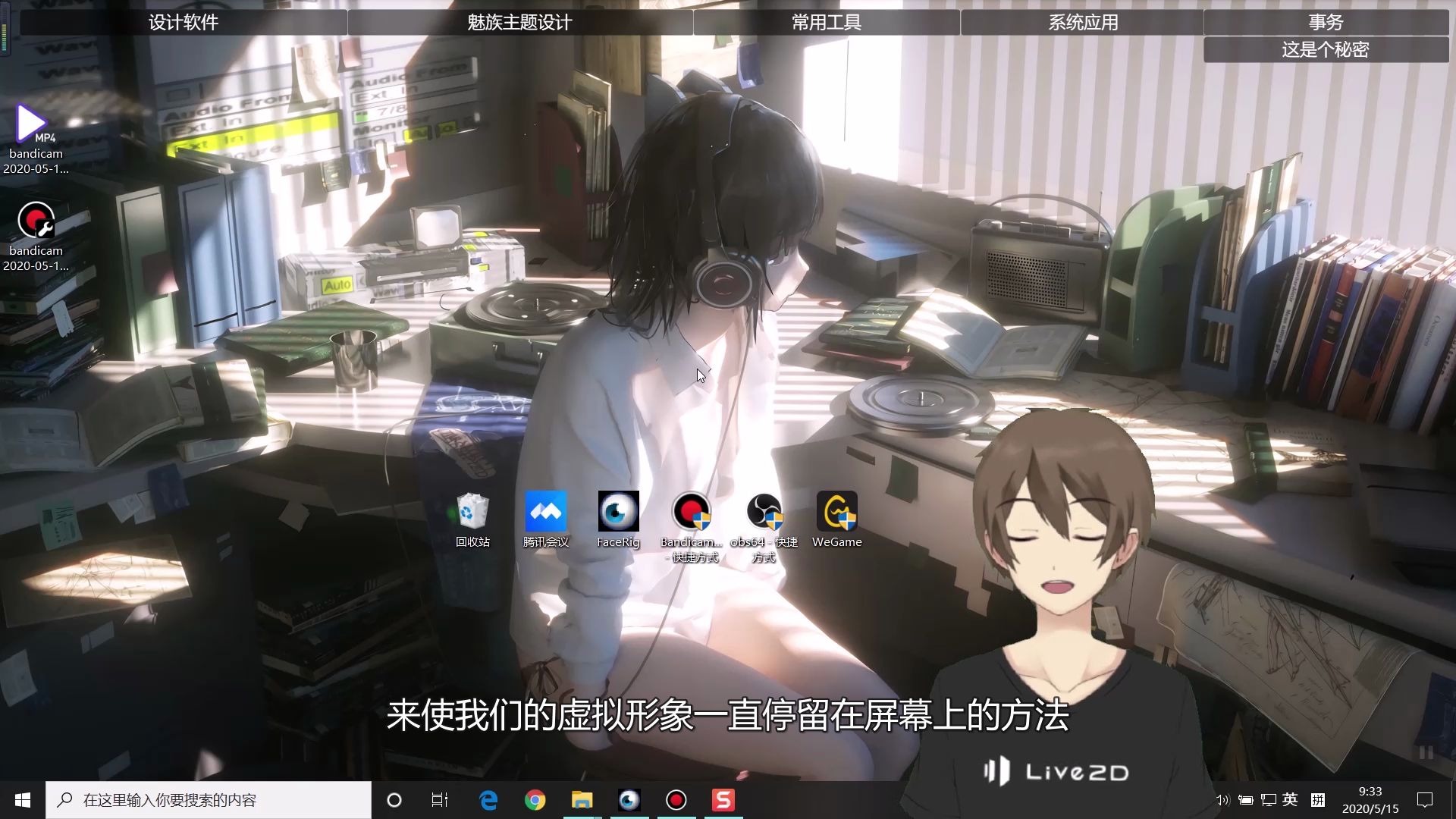Click the 这是个秘密 entry under 事务
Viewport: 1456px width, 819px height.
click(x=1325, y=50)
